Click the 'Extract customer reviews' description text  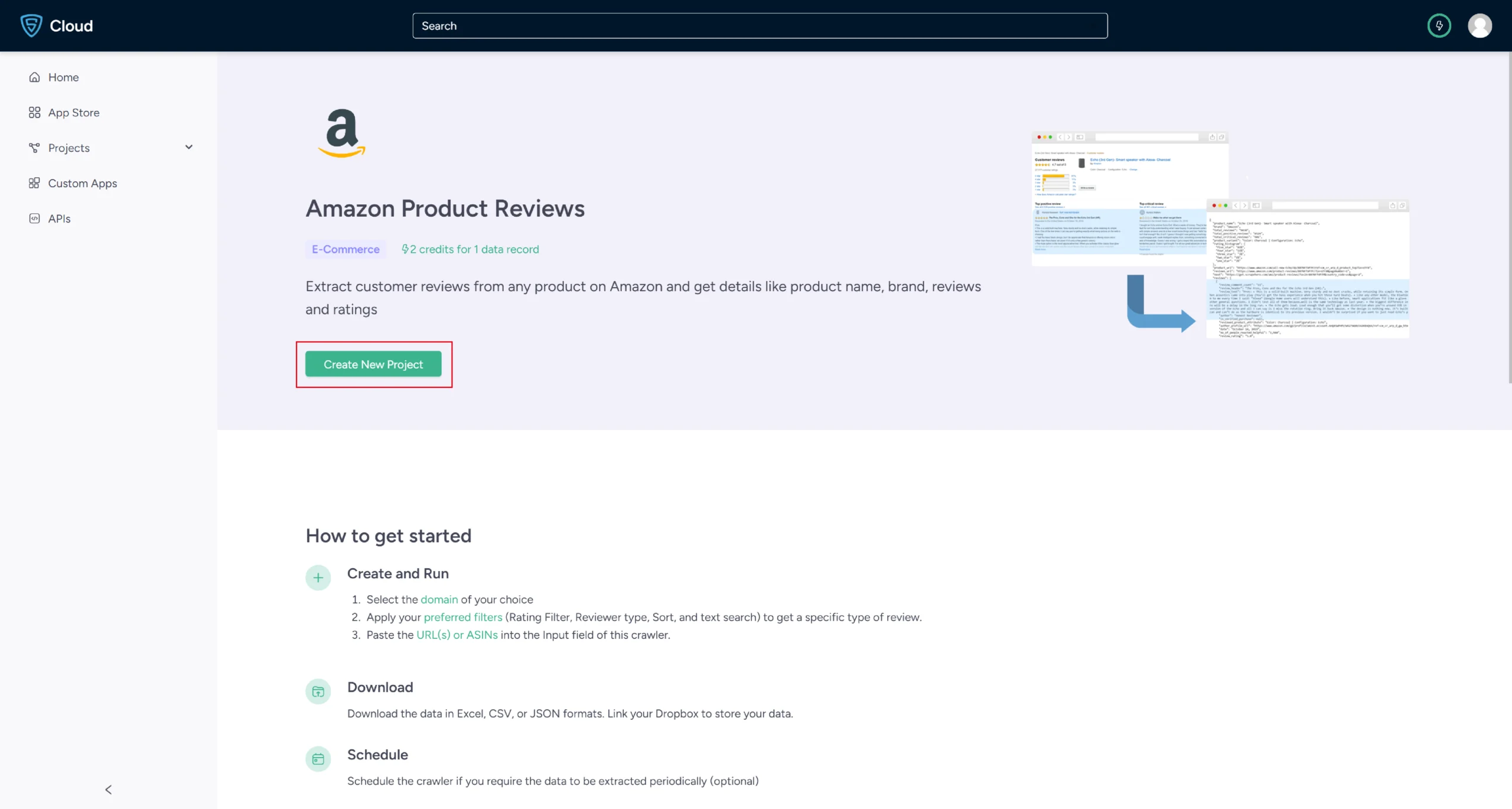643,298
